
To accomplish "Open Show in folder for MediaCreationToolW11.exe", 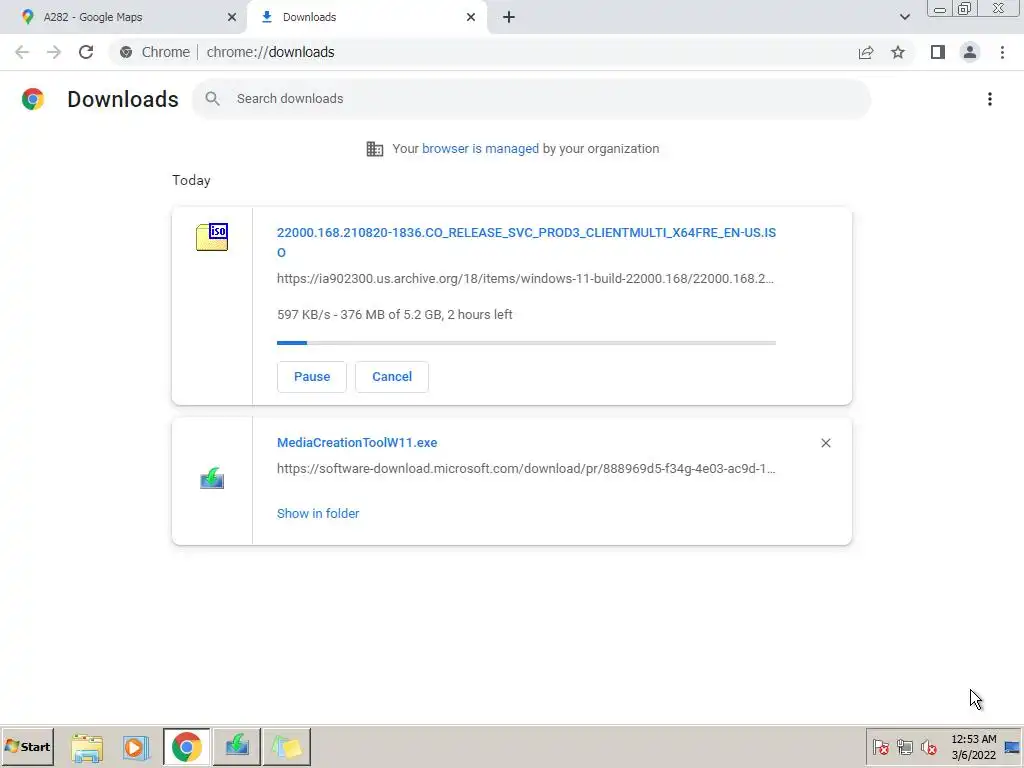I will click(x=318, y=513).
